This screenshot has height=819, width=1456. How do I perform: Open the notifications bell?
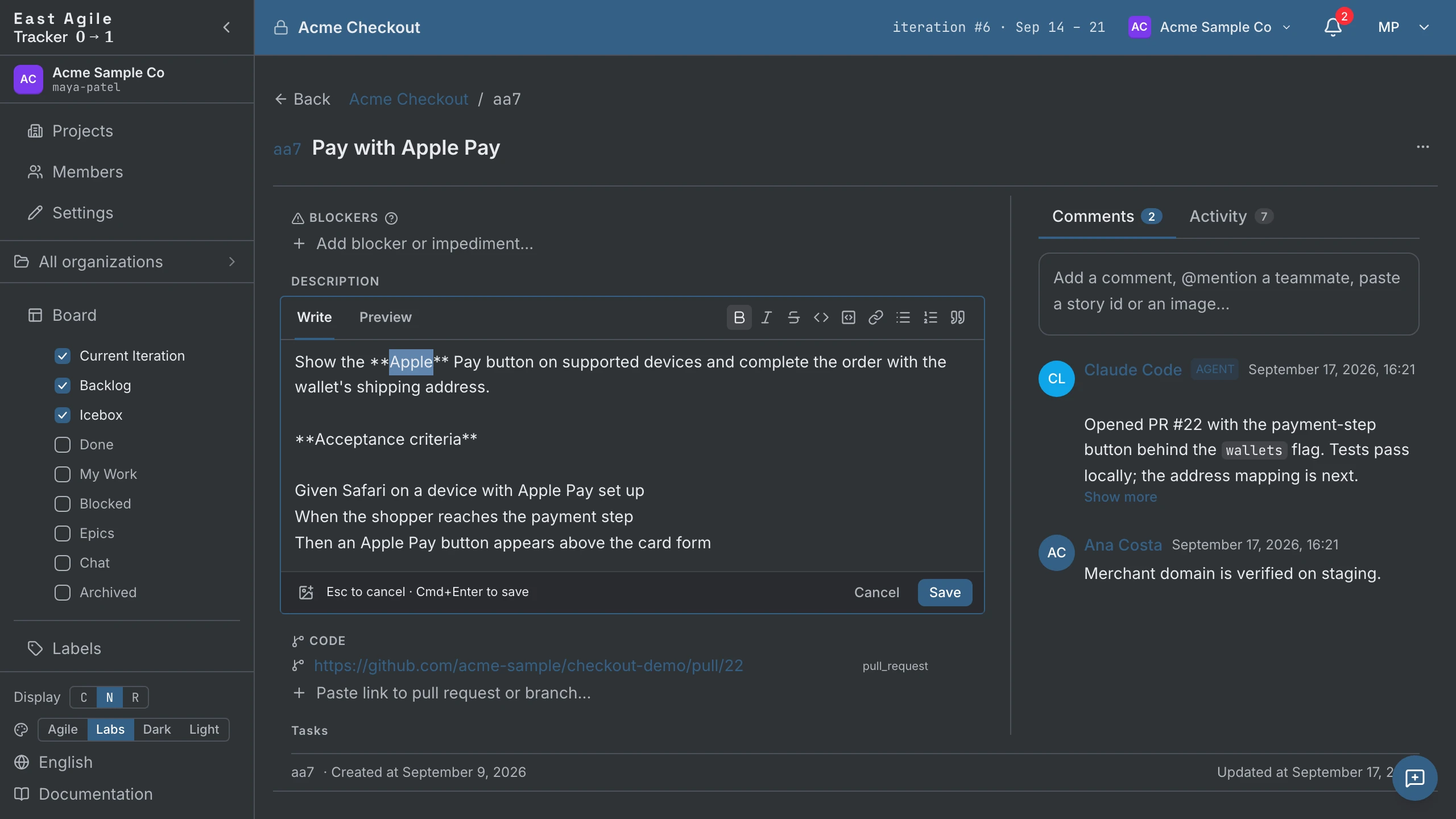pos(1333,27)
